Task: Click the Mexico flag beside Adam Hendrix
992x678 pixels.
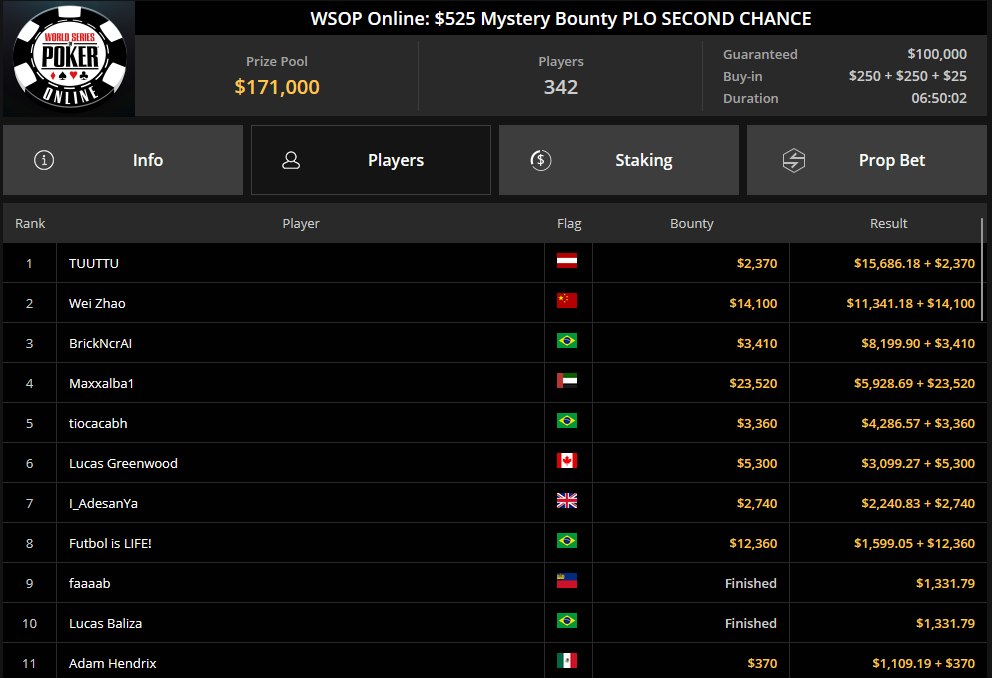Action: click(567, 660)
